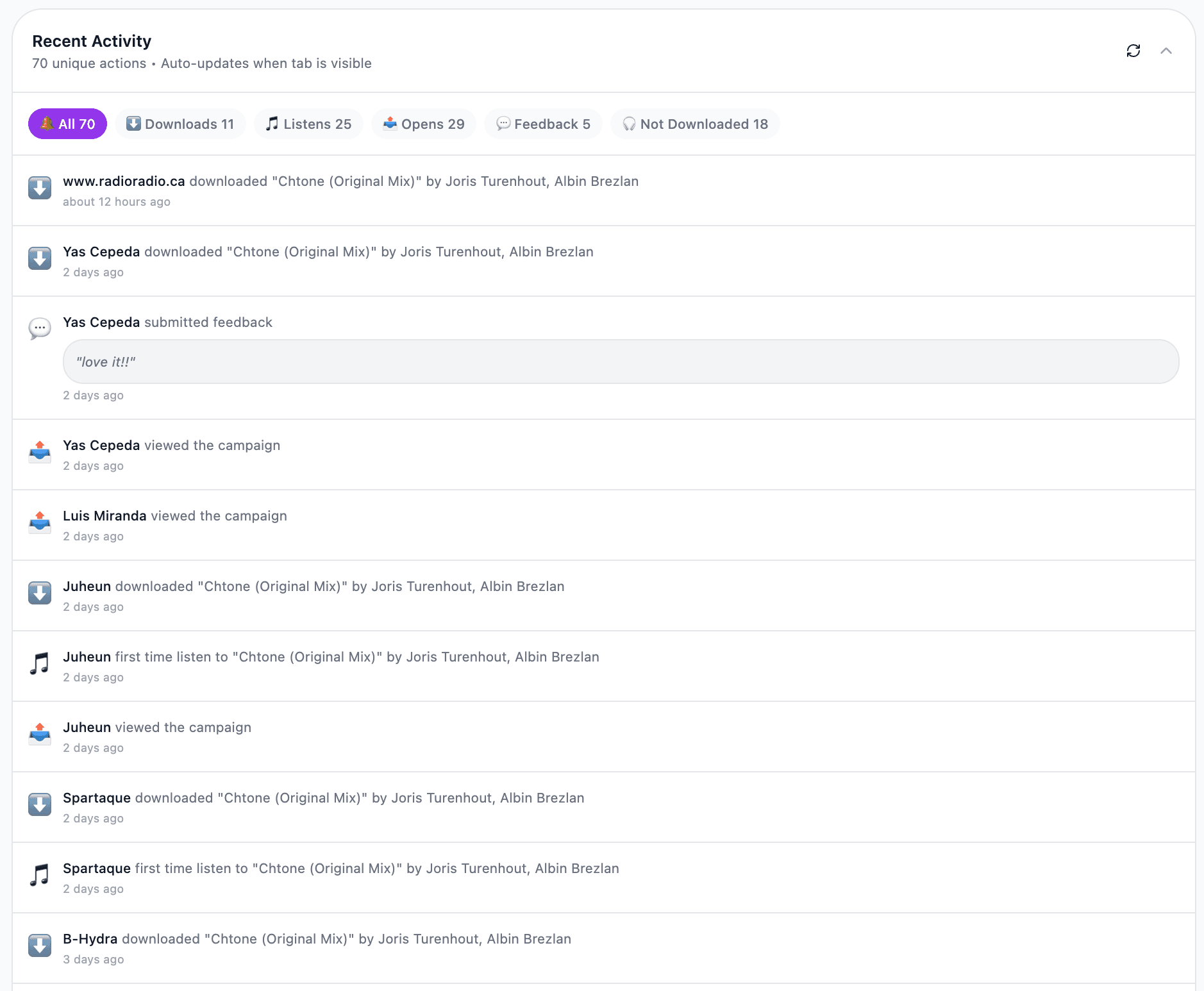Click the speech bubble icon beside Yas Cepeda's feedback
This screenshot has height=991, width=1204.
(39, 329)
